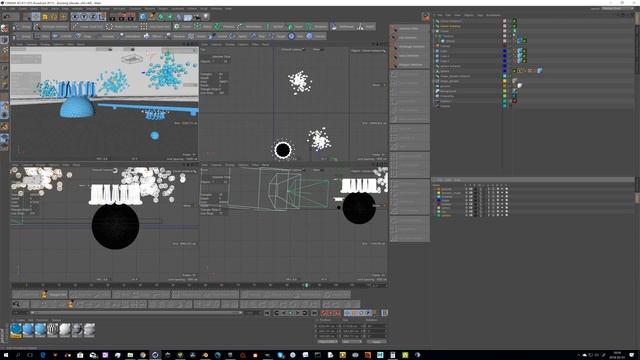Open the File menu in main menu bar
640x360 pixels.
click(x=4, y=9)
